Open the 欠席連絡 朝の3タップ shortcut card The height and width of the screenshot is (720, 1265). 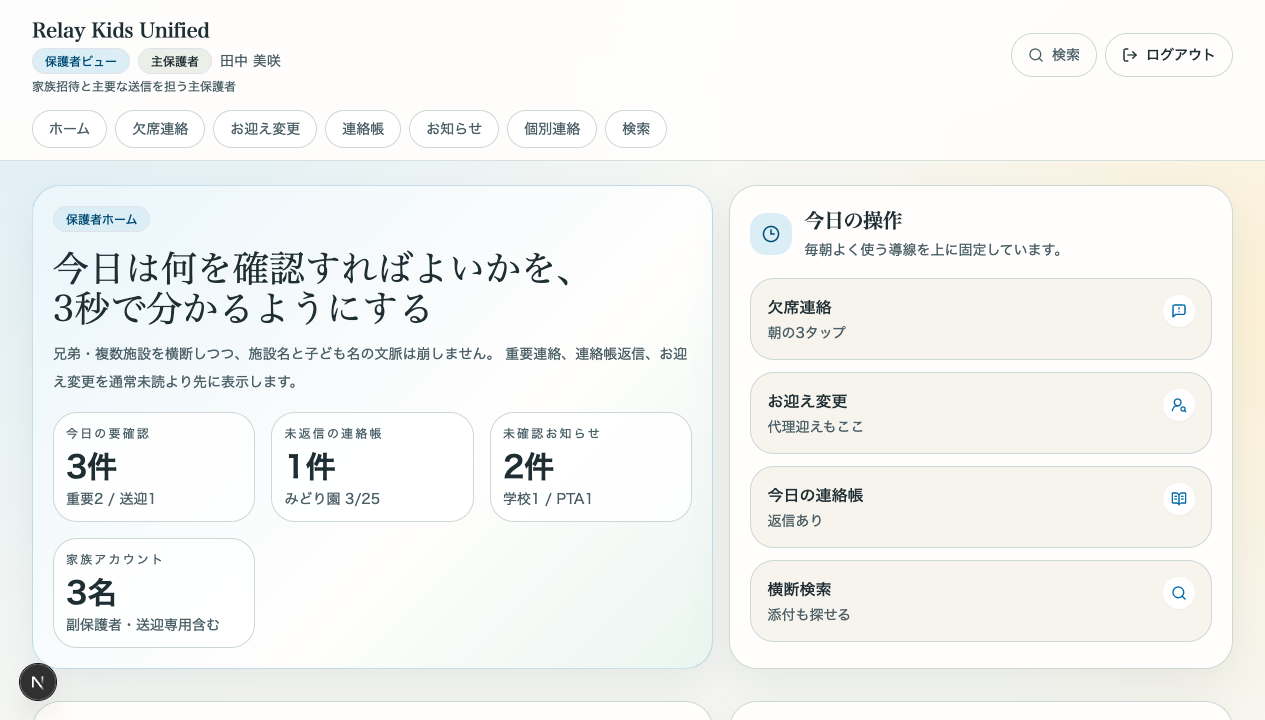(x=981, y=319)
